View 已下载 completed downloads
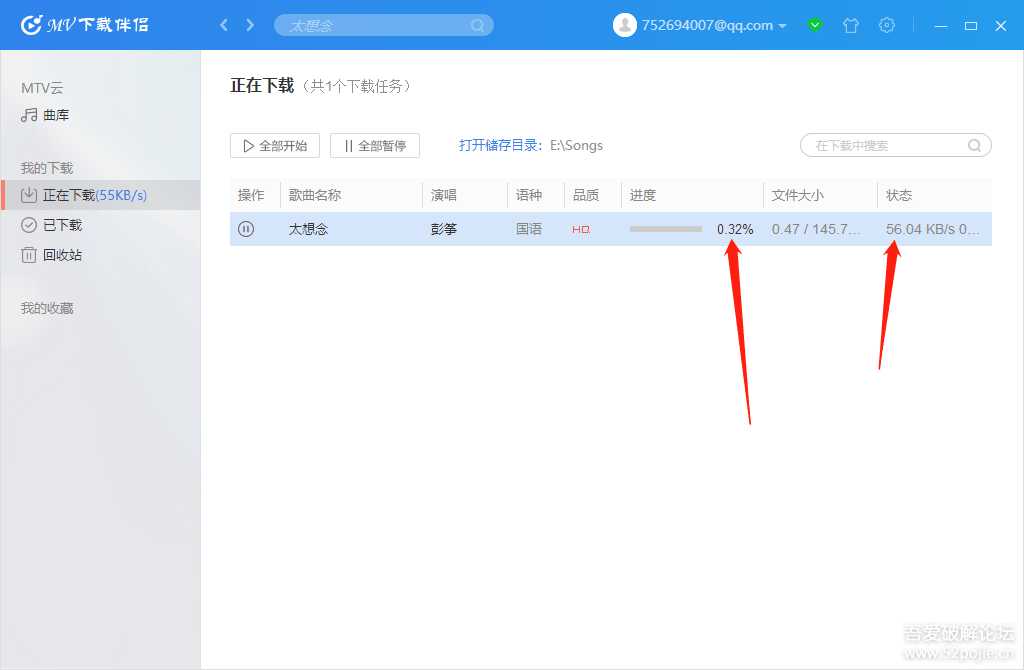The height and width of the screenshot is (670, 1024). click(x=60, y=224)
